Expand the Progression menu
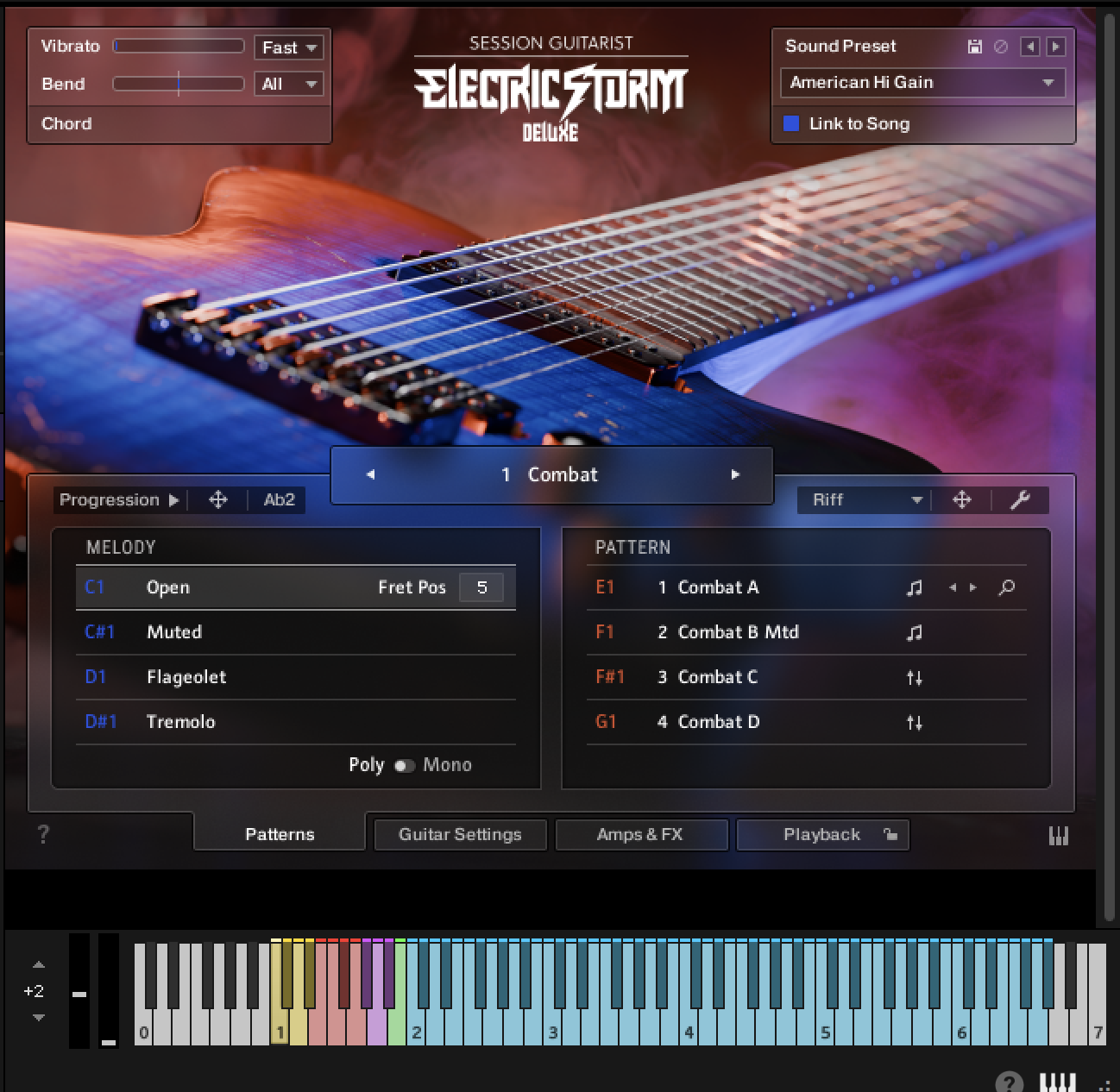1120x1092 pixels. [x=119, y=500]
